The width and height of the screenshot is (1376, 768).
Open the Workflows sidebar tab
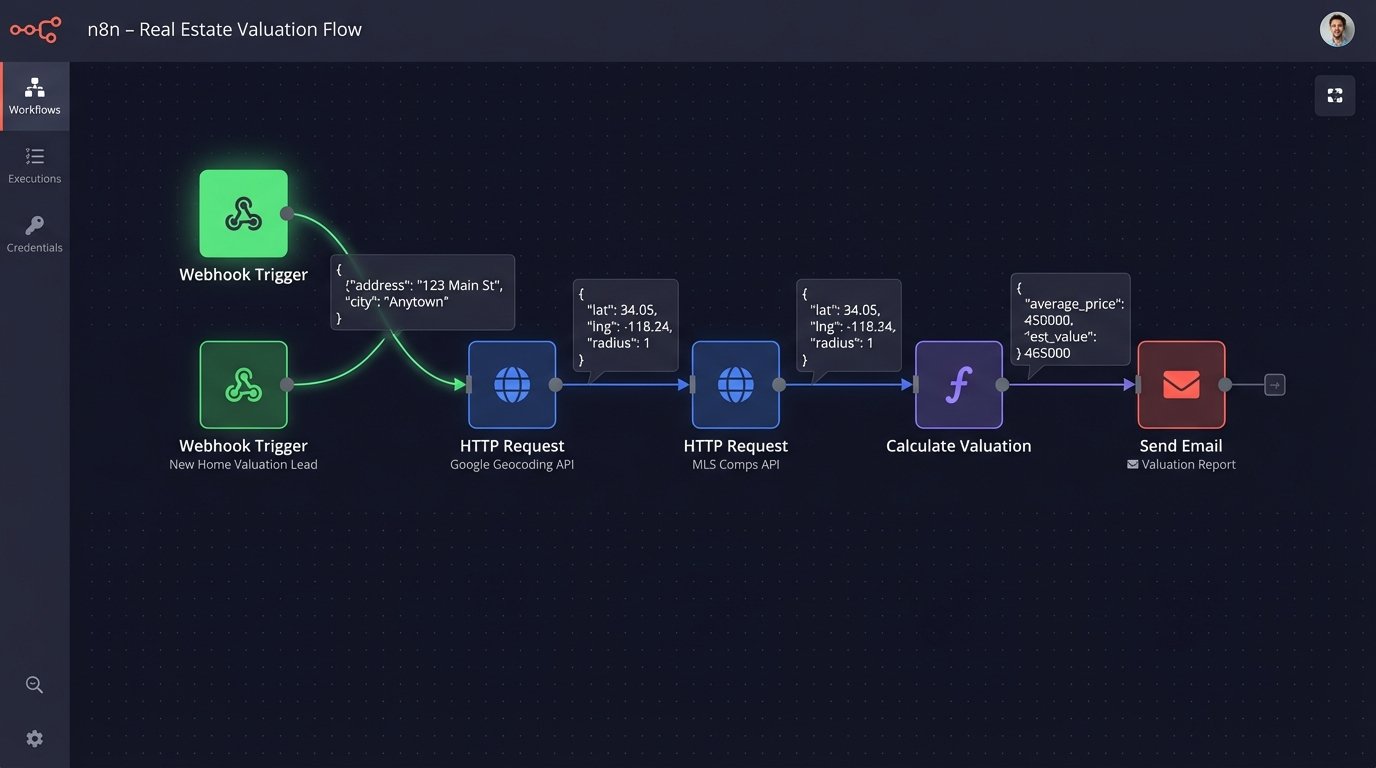35,96
